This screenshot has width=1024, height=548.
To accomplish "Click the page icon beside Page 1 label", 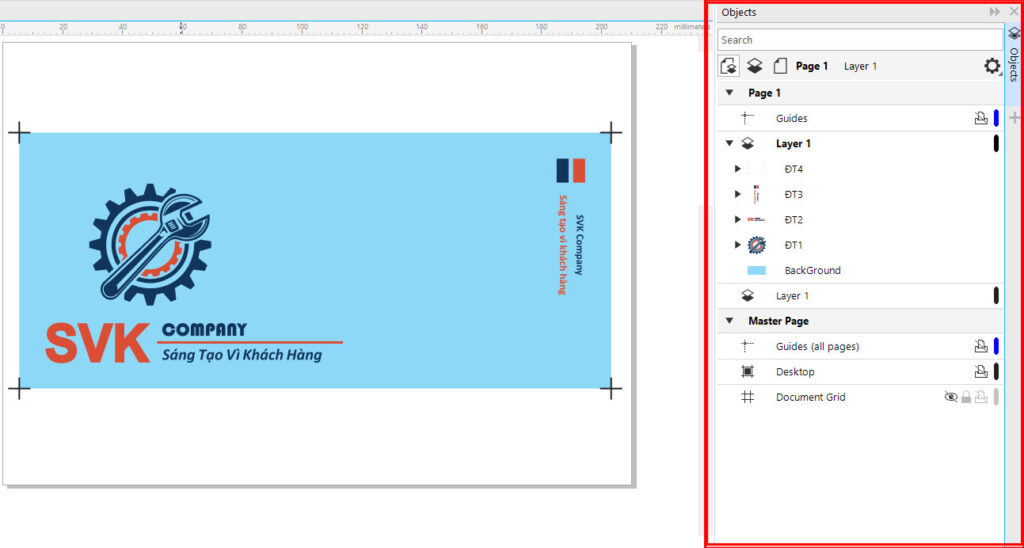I will [780, 66].
